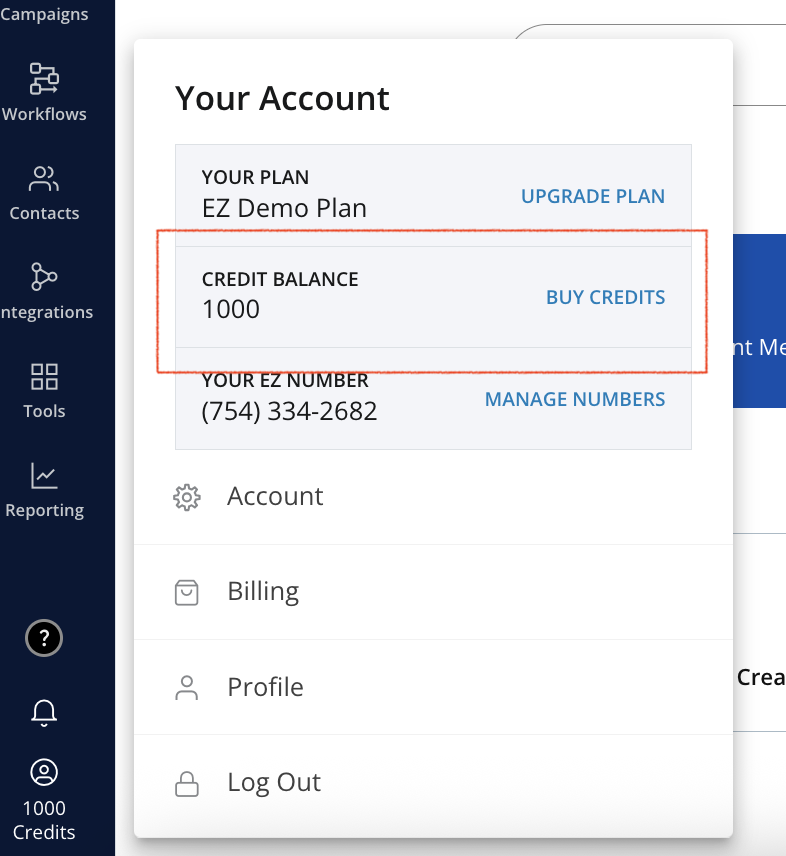The width and height of the screenshot is (786, 856).
Task: Click the BUY CREDITS link
Action: (x=605, y=298)
